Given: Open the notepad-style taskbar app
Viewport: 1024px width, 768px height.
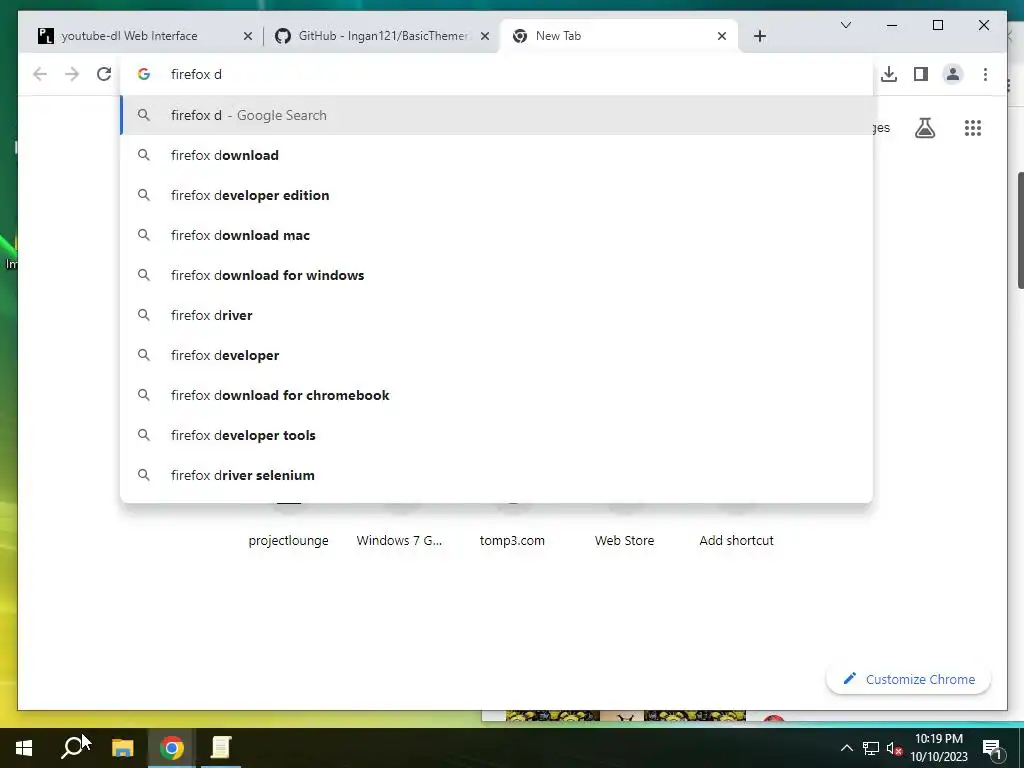Looking at the screenshot, I should 221,748.
